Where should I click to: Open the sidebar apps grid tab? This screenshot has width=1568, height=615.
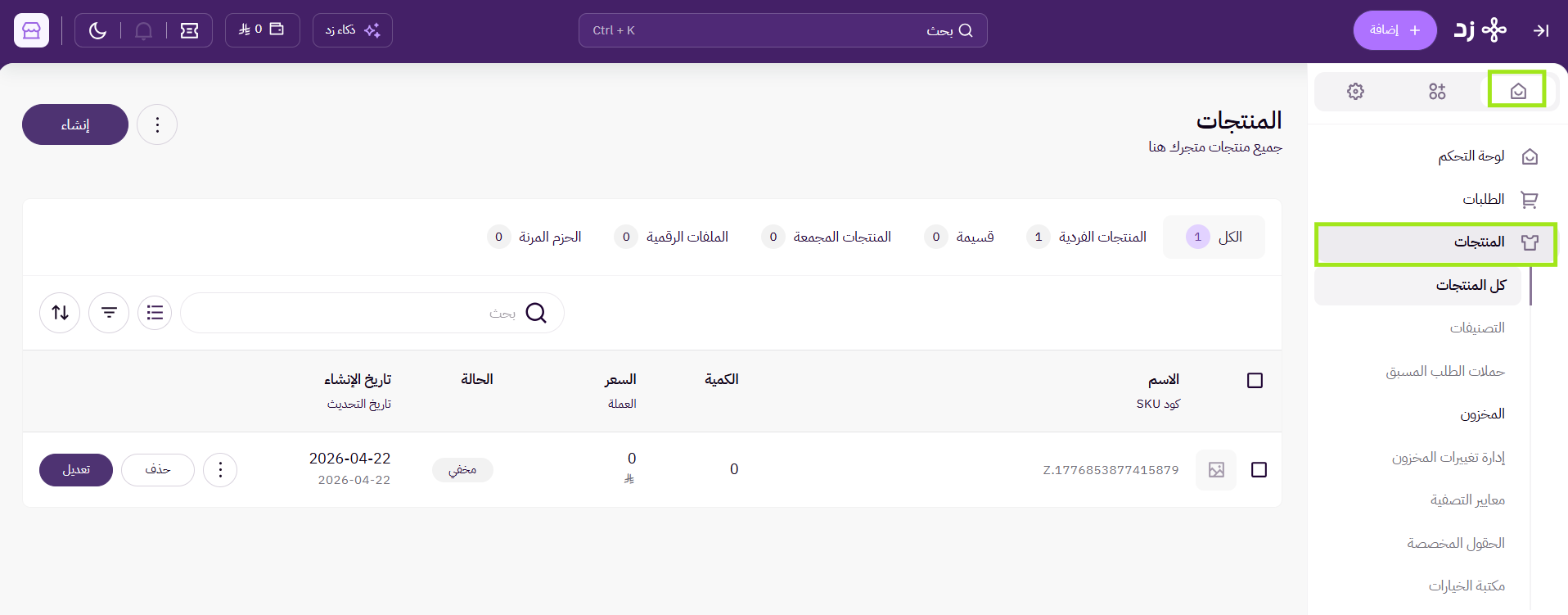pos(1437,91)
